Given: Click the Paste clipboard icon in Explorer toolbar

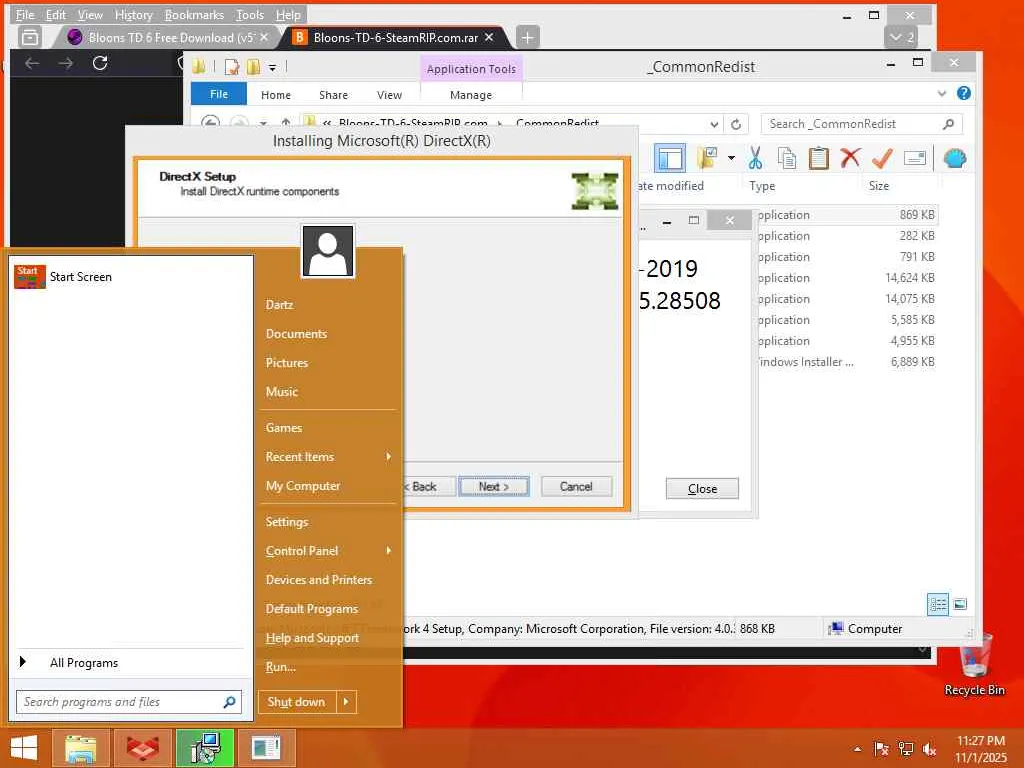Looking at the screenshot, I should point(818,158).
